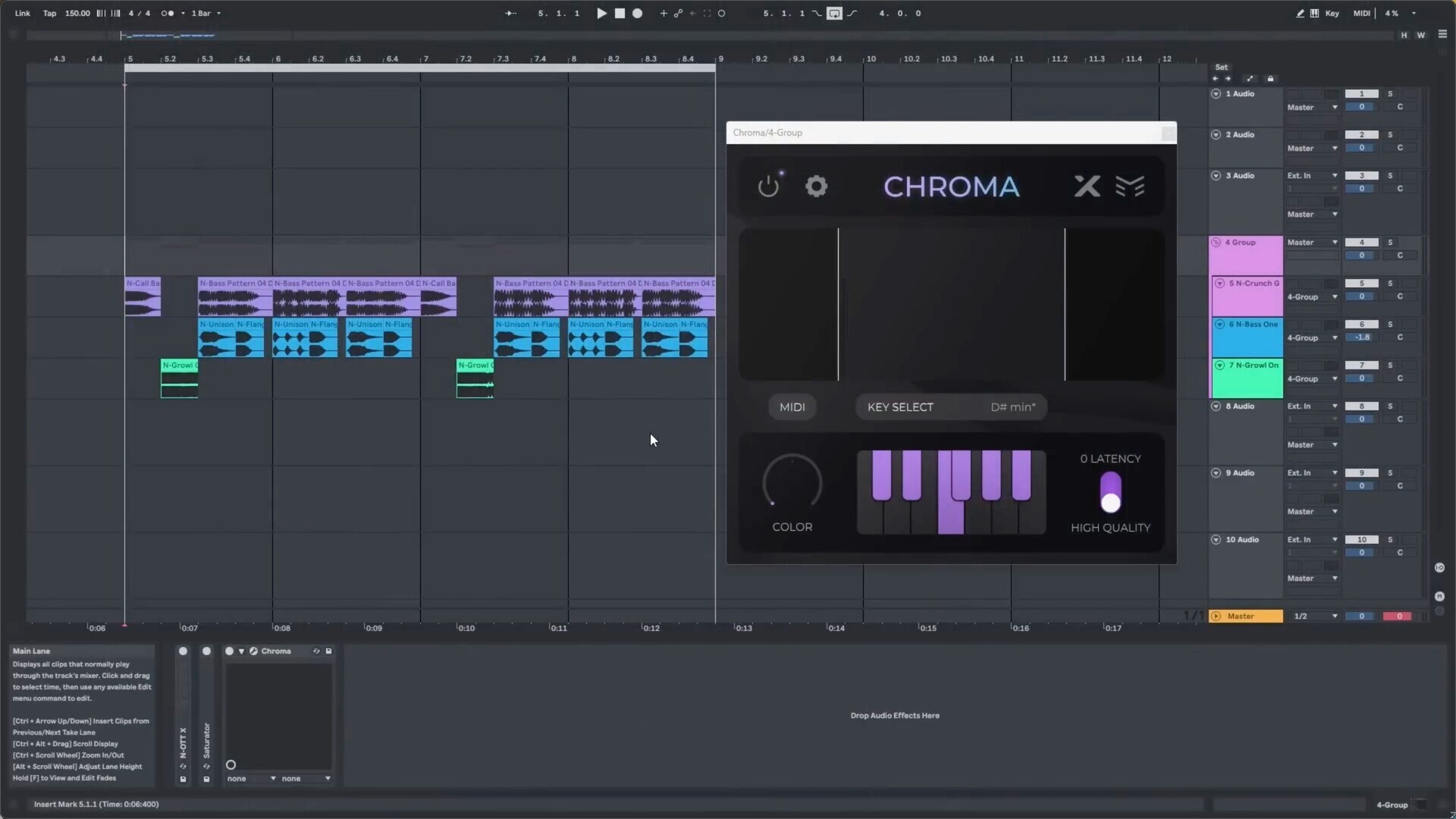Click the next locator arrow icon
Image resolution: width=1456 pixels, height=819 pixels.
(x=1228, y=79)
